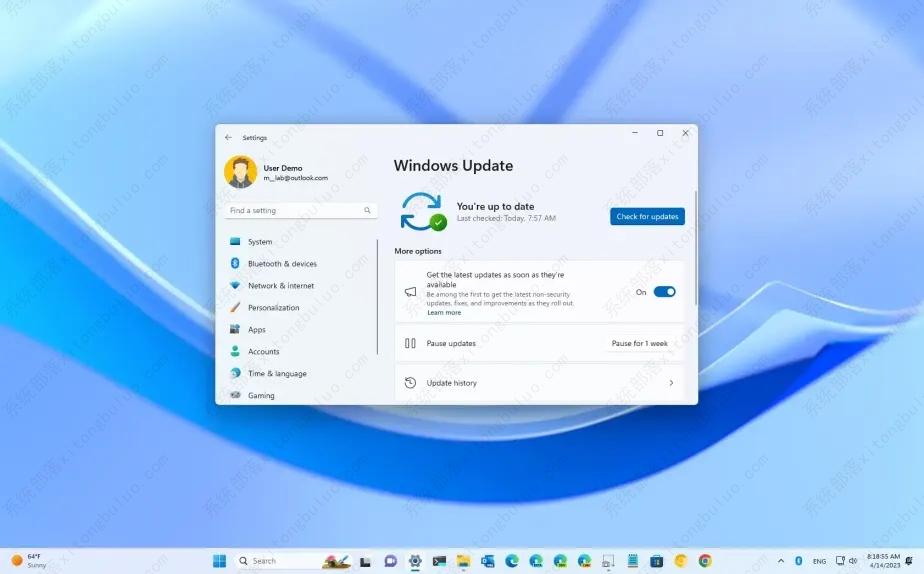This screenshot has height=574, width=924.
Task: Show hidden system tray icons
Action: tap(781, 561)
